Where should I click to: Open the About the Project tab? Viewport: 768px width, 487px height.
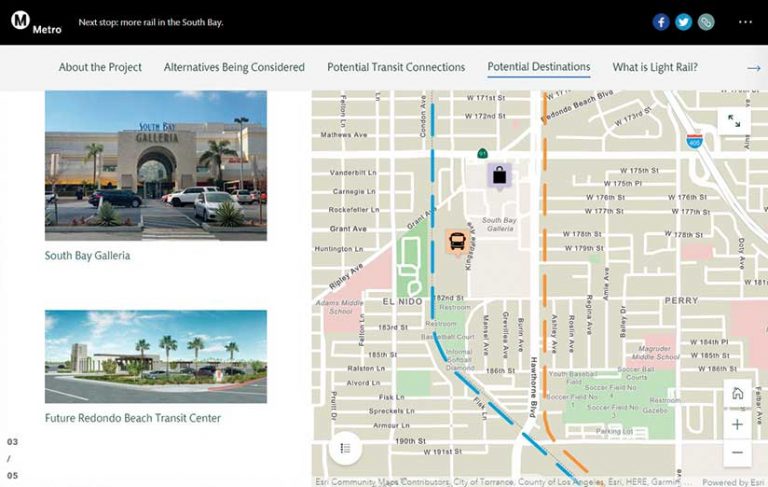coord(100,67)
